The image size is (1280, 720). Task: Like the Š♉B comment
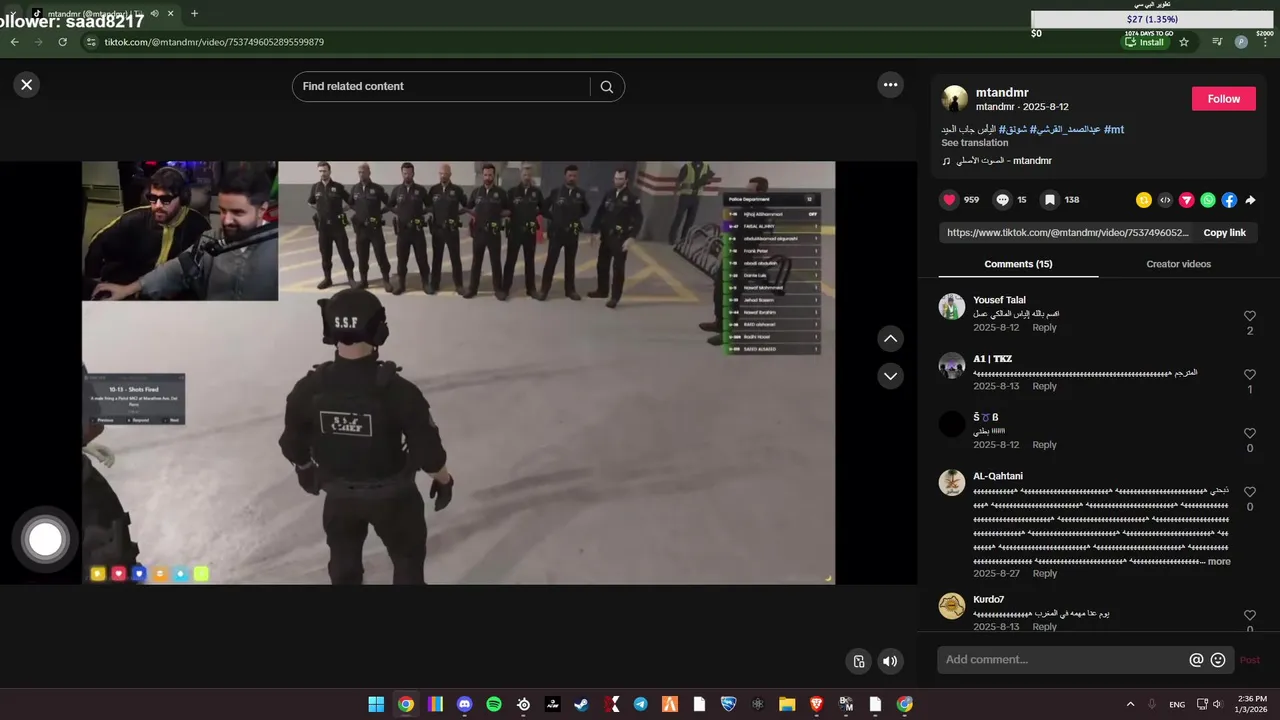(1250, 433)
